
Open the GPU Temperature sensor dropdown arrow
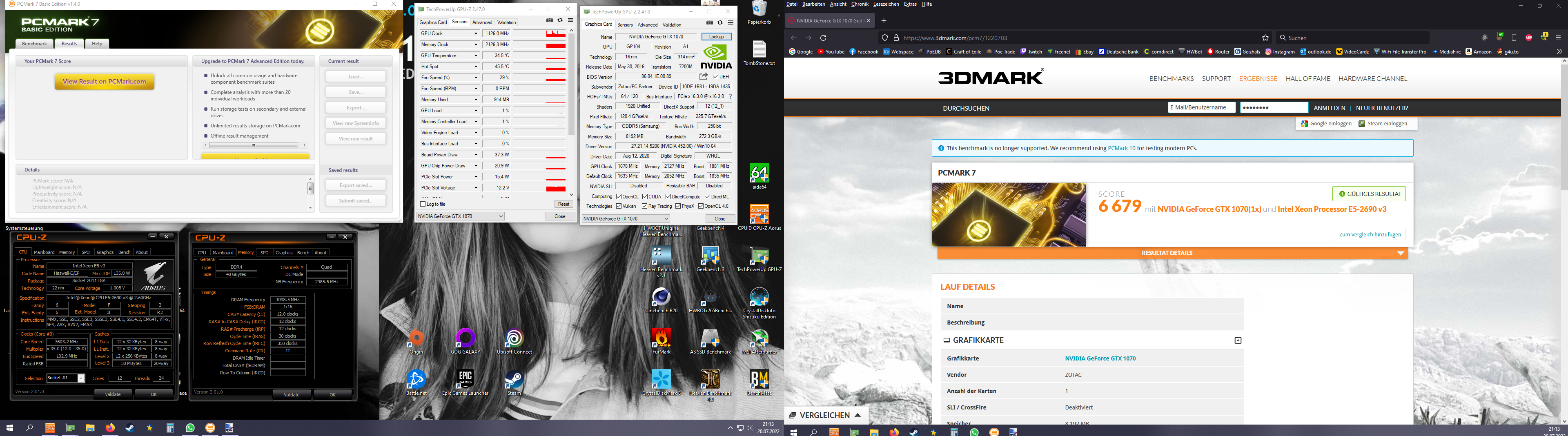pyautogui.click(x=475, y=56)
